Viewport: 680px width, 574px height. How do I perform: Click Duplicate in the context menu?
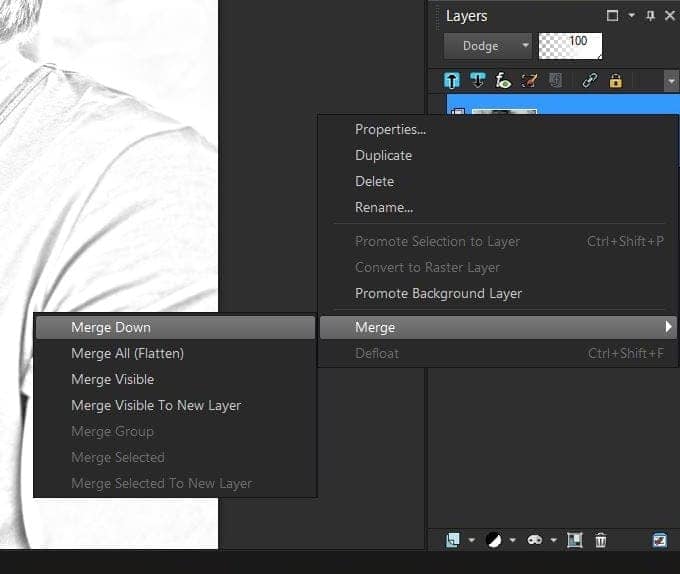[x=383, y=155]
